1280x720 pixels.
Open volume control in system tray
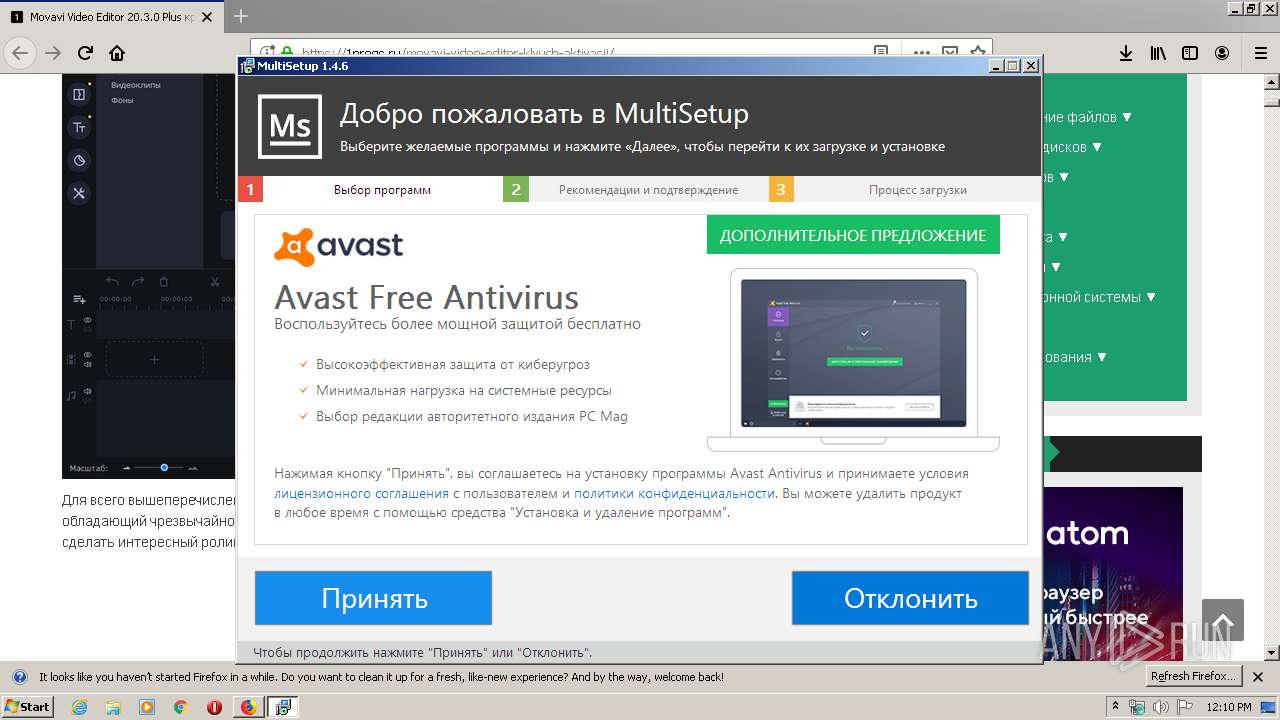coord(1160,707)
